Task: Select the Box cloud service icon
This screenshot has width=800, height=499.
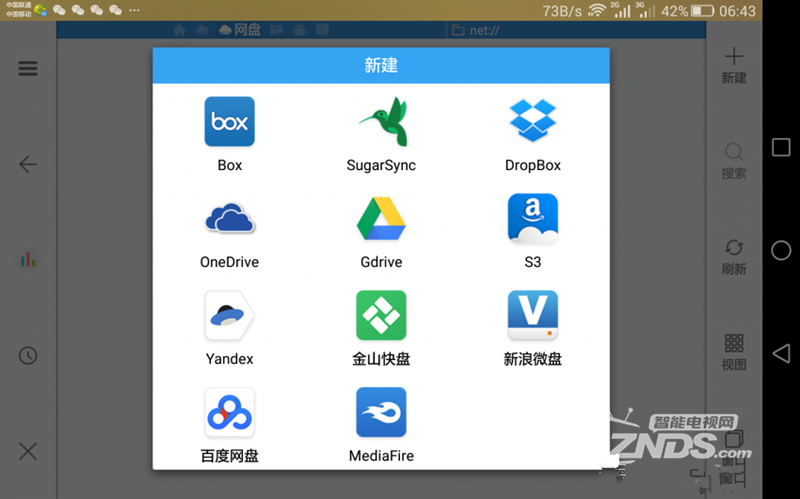Action: coord(229,122)
